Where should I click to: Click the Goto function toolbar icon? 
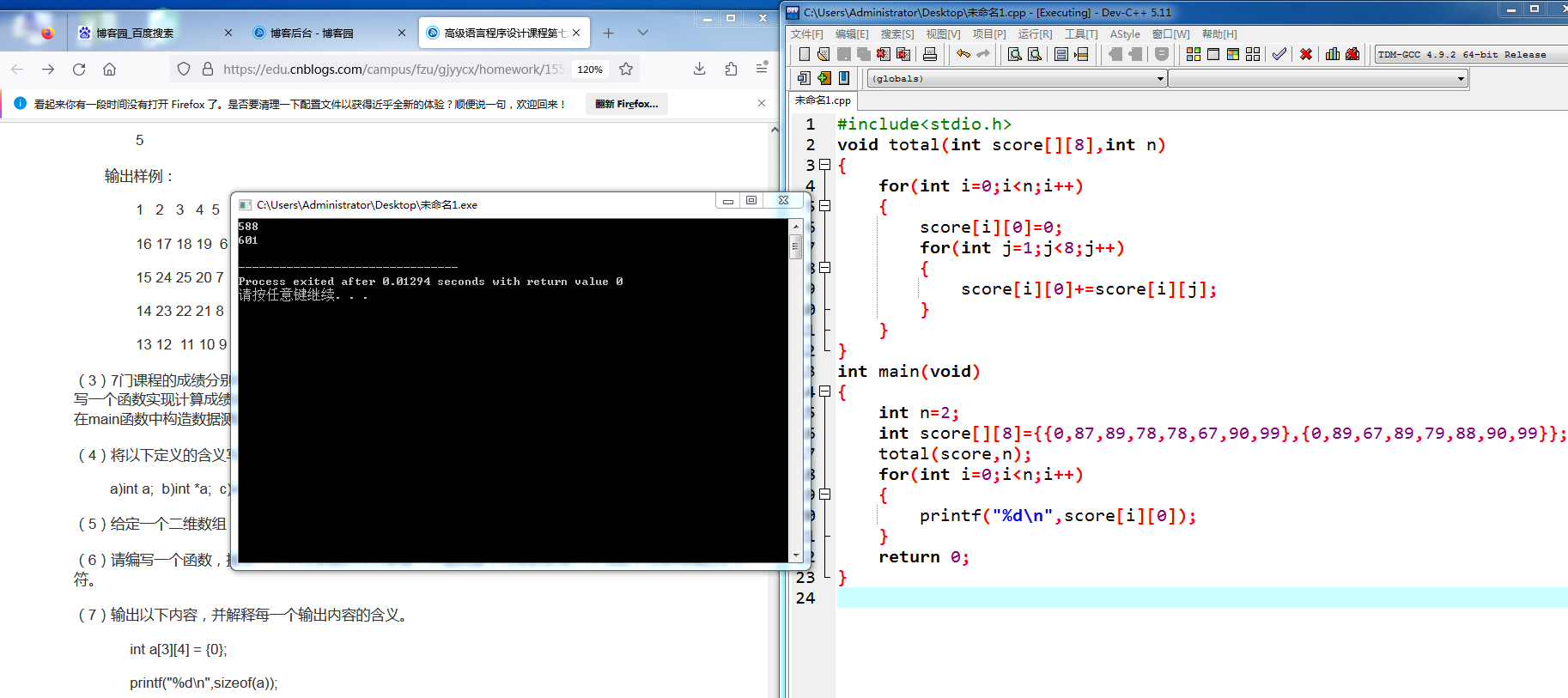(x=1061, y=54)
